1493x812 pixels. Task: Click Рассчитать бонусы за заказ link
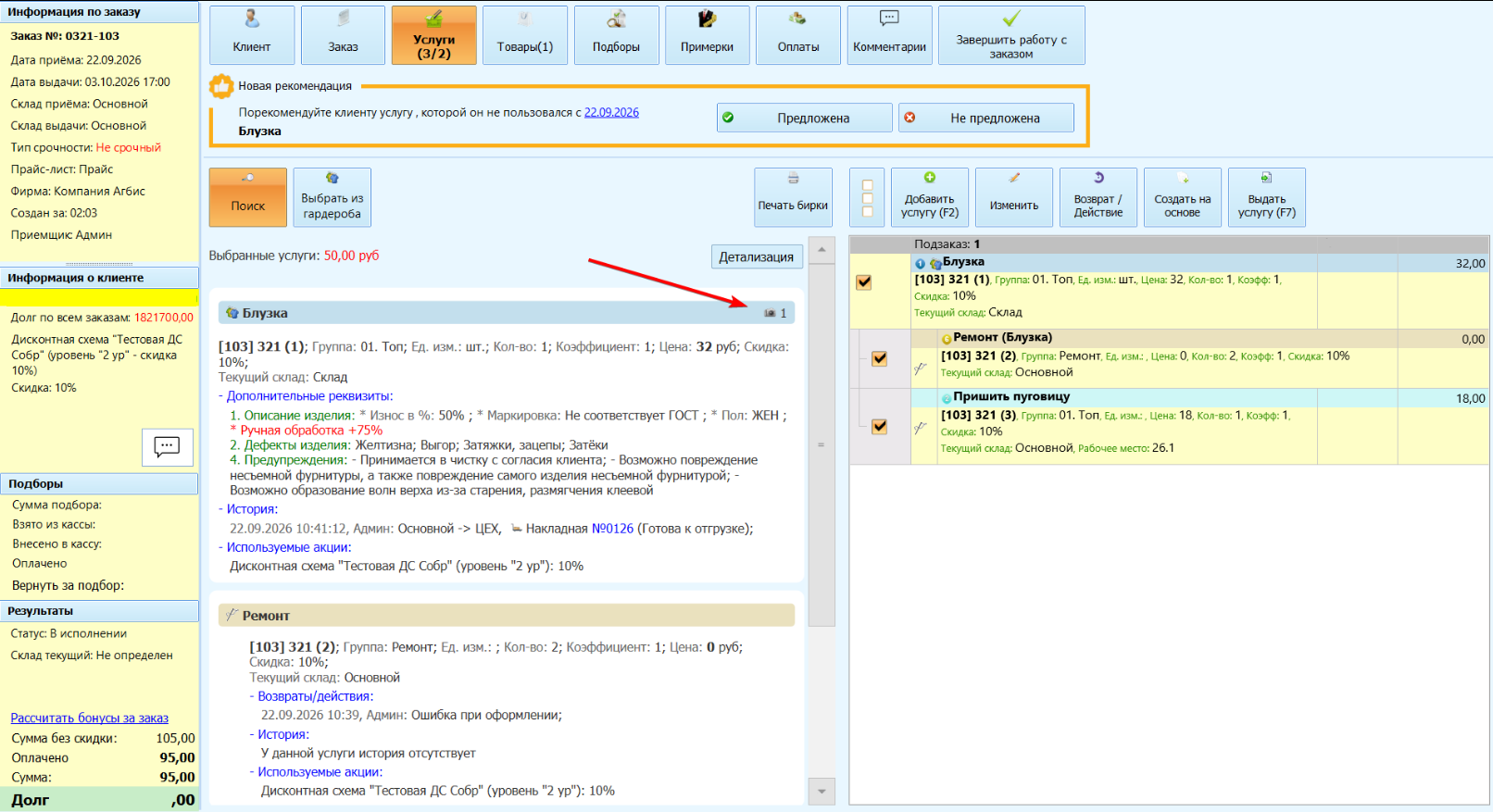90,718
